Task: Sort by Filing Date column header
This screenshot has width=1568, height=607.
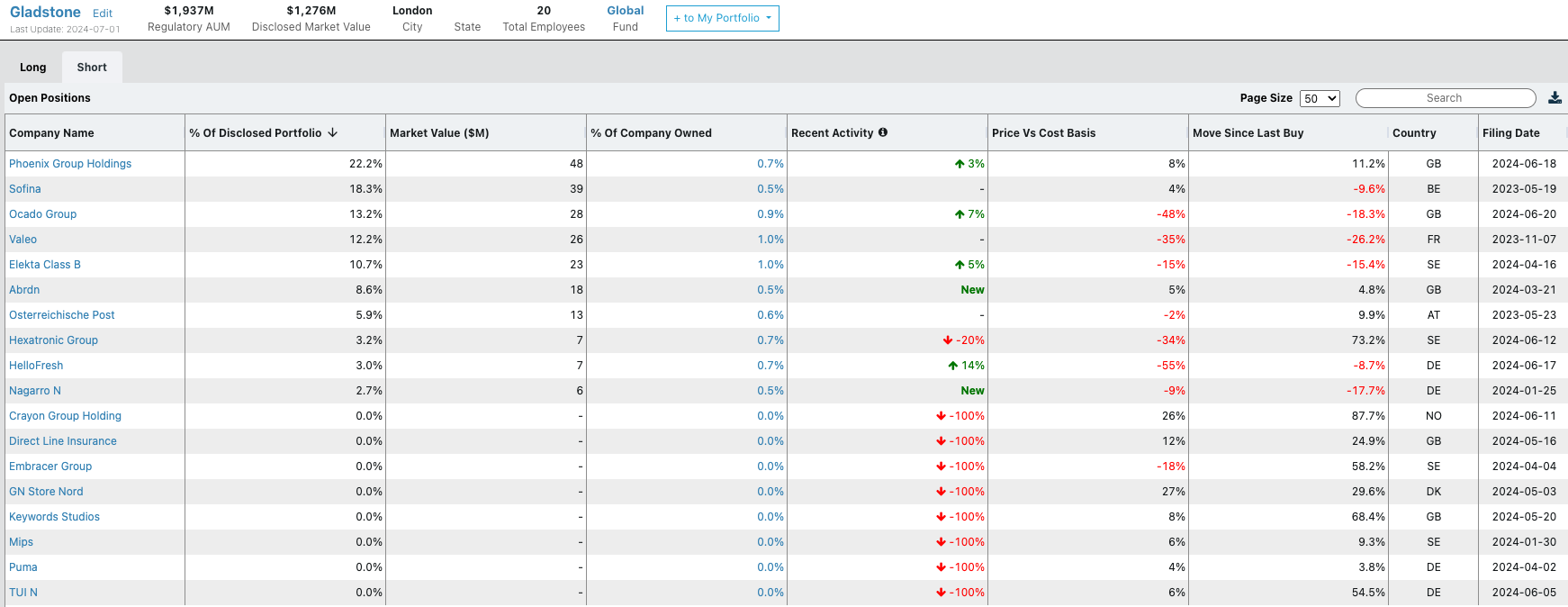Action: coord(1511,133)
